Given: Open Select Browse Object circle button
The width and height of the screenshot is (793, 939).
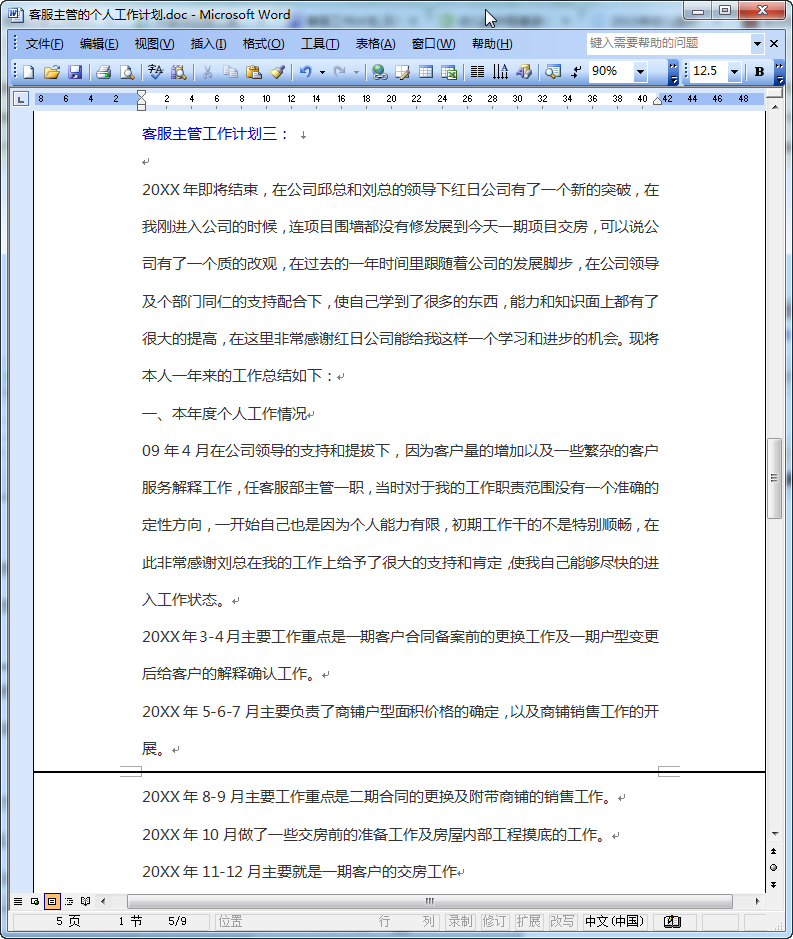Looking at the screenshot, I should click(x=773, y=868).
